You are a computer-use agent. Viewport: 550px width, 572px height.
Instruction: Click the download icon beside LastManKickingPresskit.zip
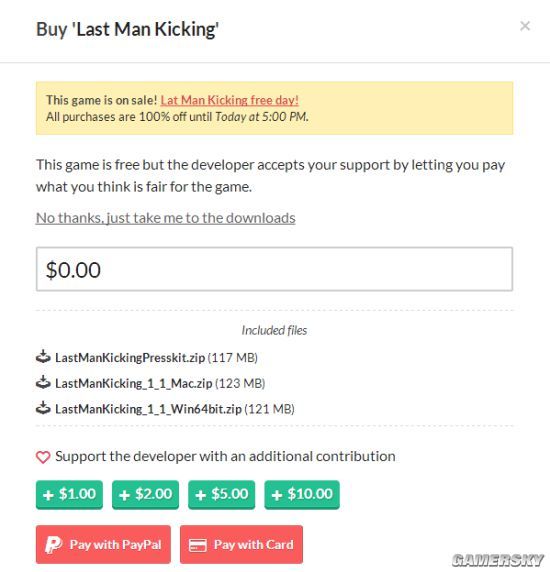tap(43, 357)
